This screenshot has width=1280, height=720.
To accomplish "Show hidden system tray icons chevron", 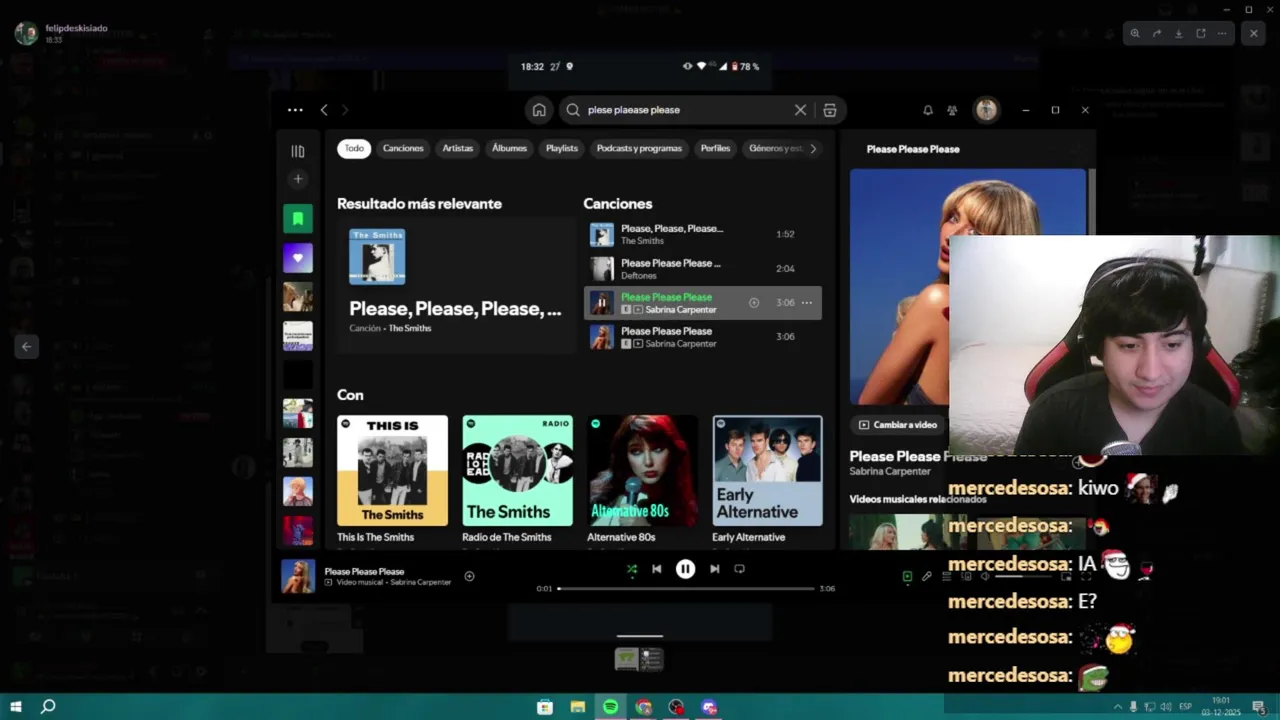I will click(x=1118, y=707).
